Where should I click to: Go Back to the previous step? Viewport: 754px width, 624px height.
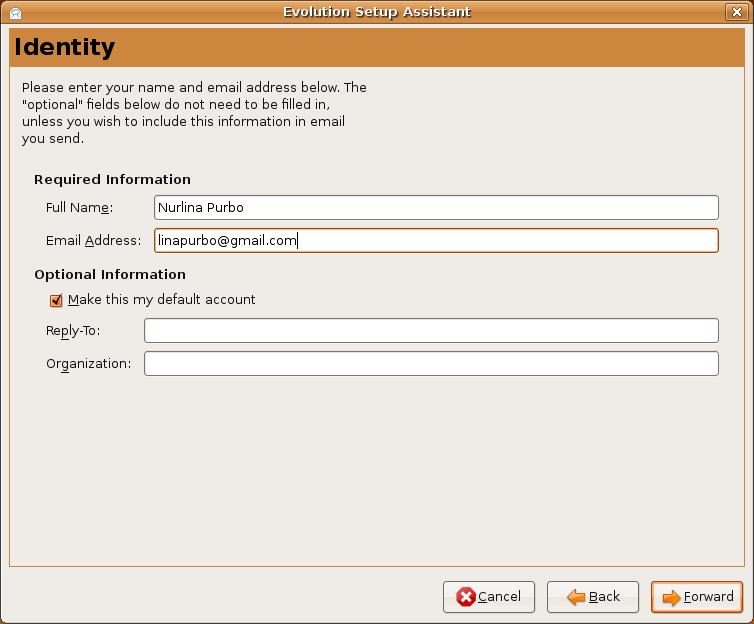point(593,597)
